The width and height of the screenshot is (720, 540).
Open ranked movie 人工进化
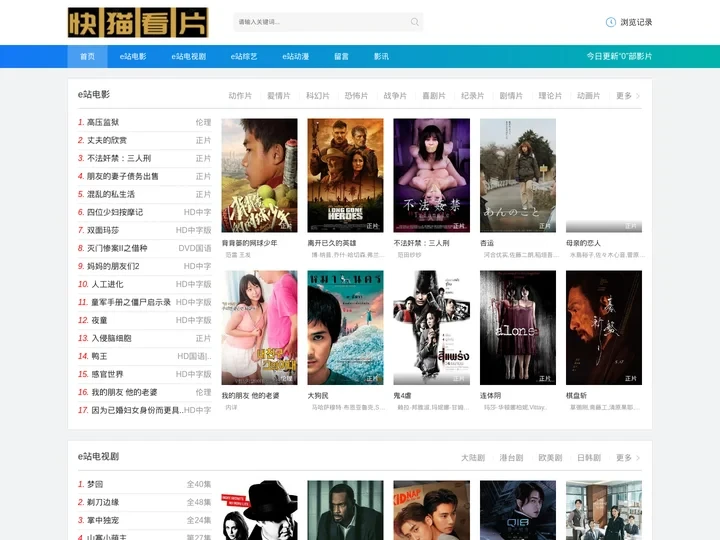[107, 284]
